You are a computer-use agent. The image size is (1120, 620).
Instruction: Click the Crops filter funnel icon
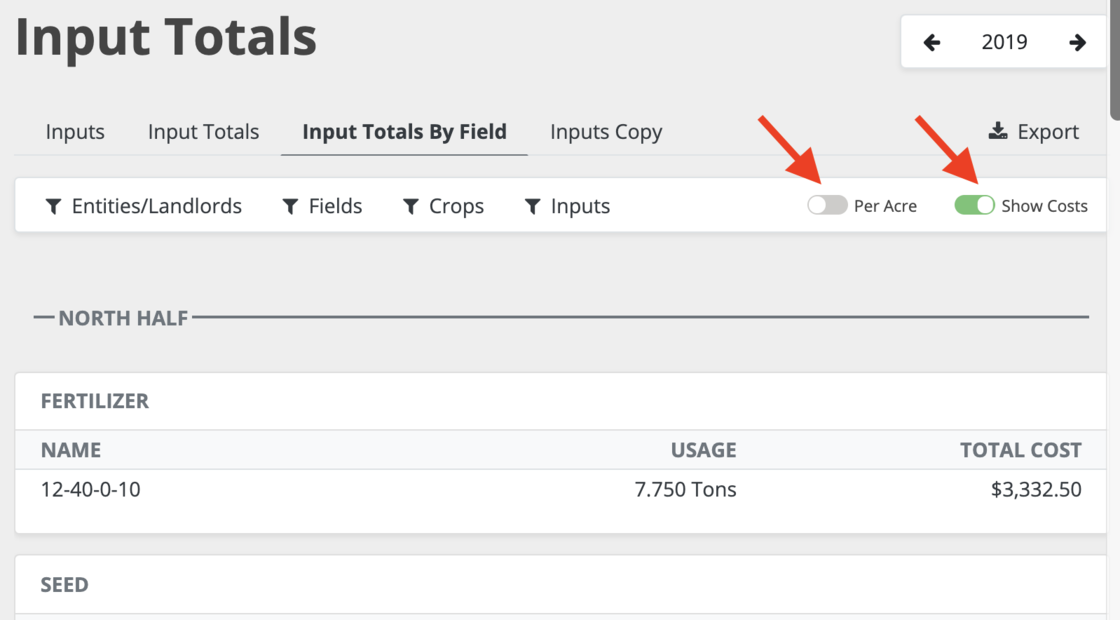(411, 207)
